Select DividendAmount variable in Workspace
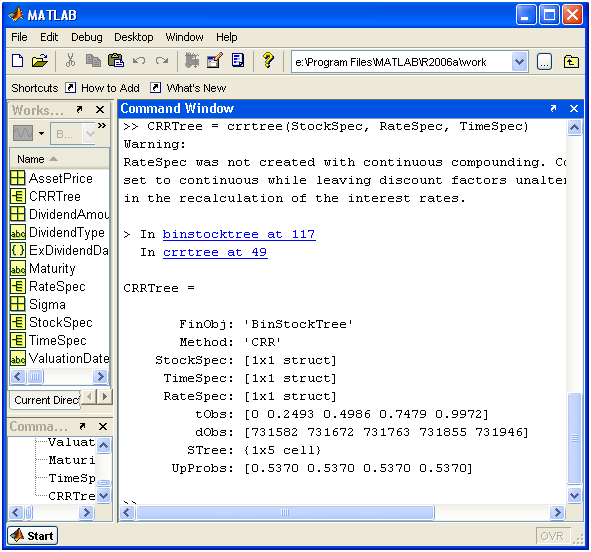Image resolution: width=591 pixels, height=552 pixels. (x=60, y=214)
